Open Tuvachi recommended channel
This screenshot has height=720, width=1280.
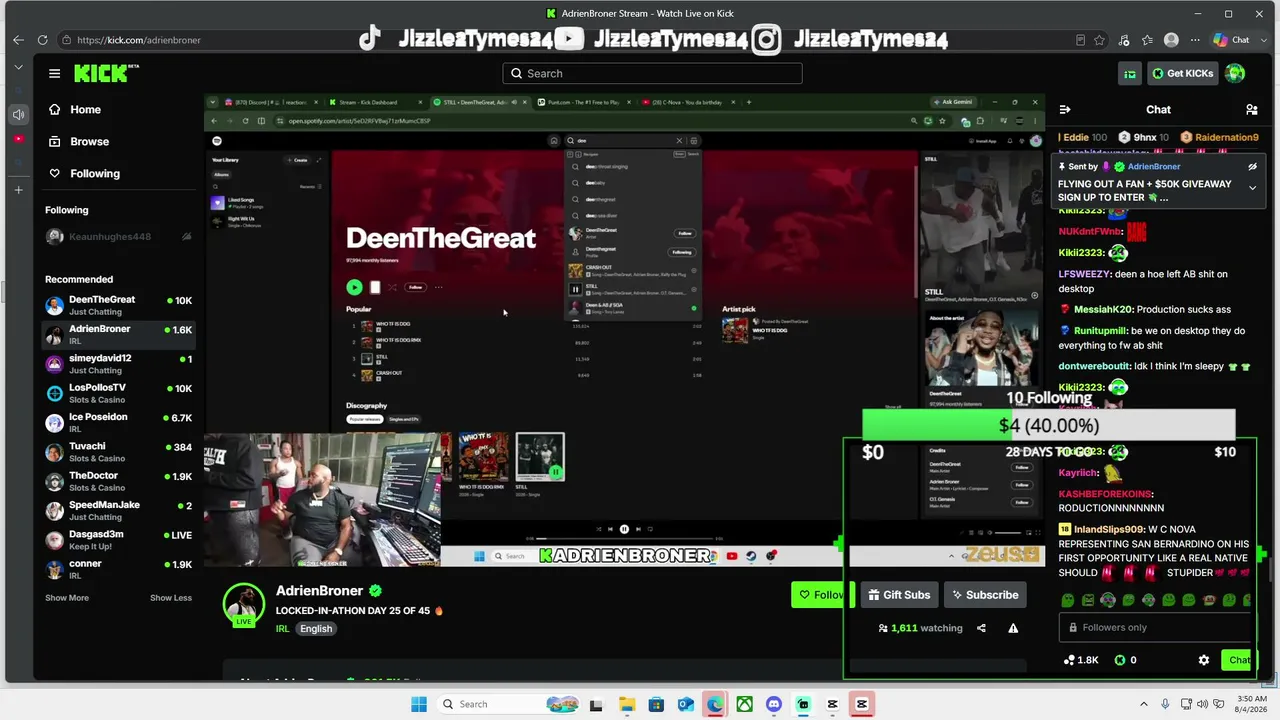pyautogui.click(x=118, y=452)
